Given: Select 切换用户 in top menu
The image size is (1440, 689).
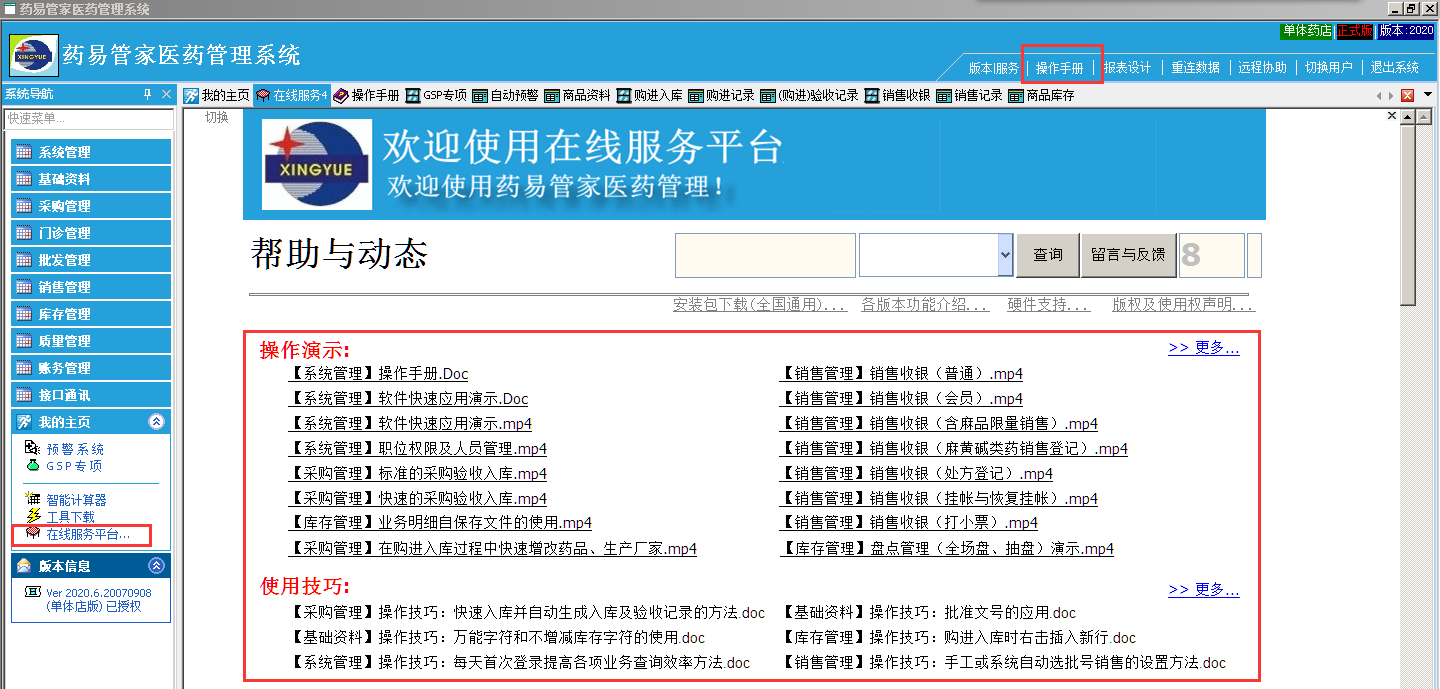Looking at the screenshot, I should coord(1328,68).
